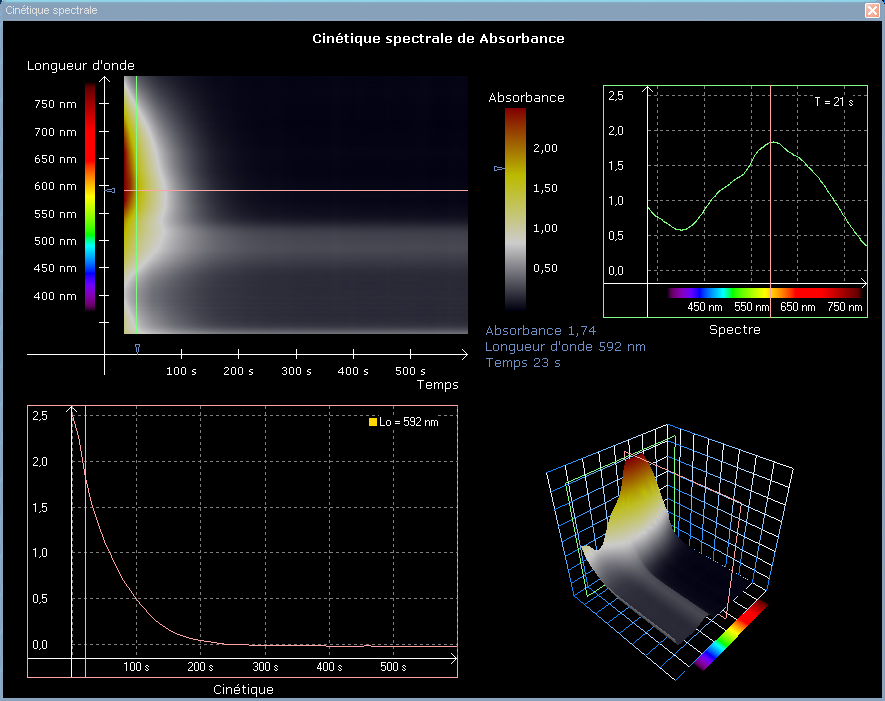Click the '400 nm' label on wavelength axis

tap(55, 296)
